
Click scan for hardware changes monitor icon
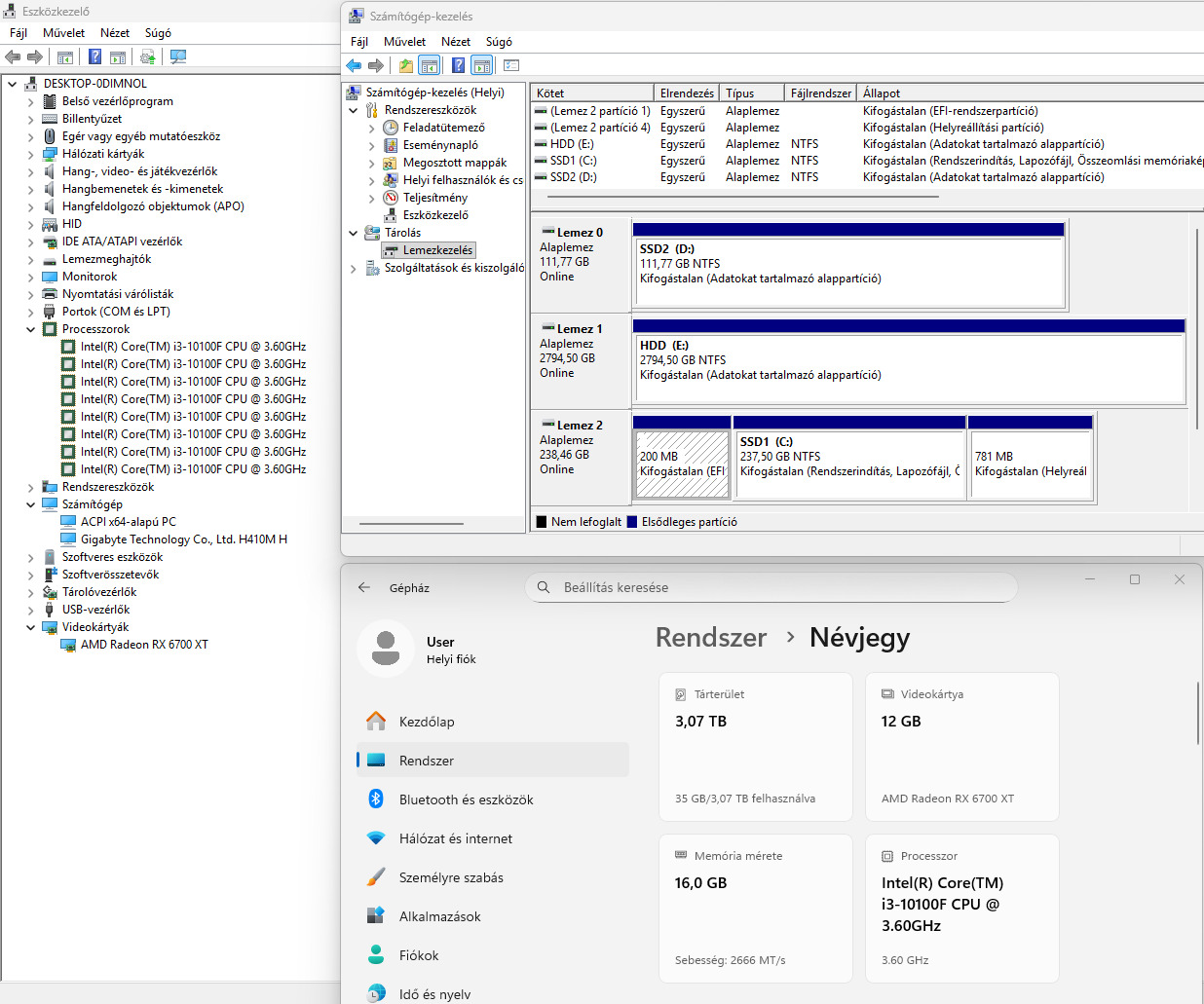tap(178, 56)
